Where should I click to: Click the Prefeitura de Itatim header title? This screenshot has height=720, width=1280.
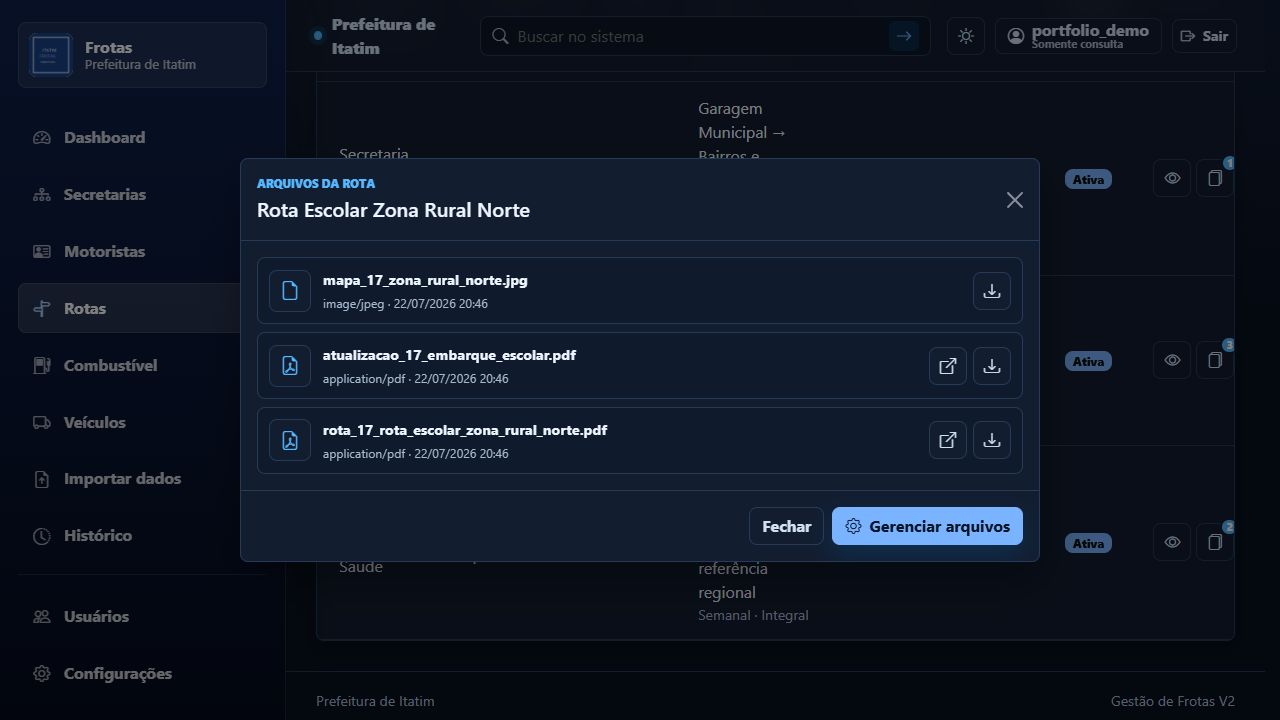click(x=383, y=36)
